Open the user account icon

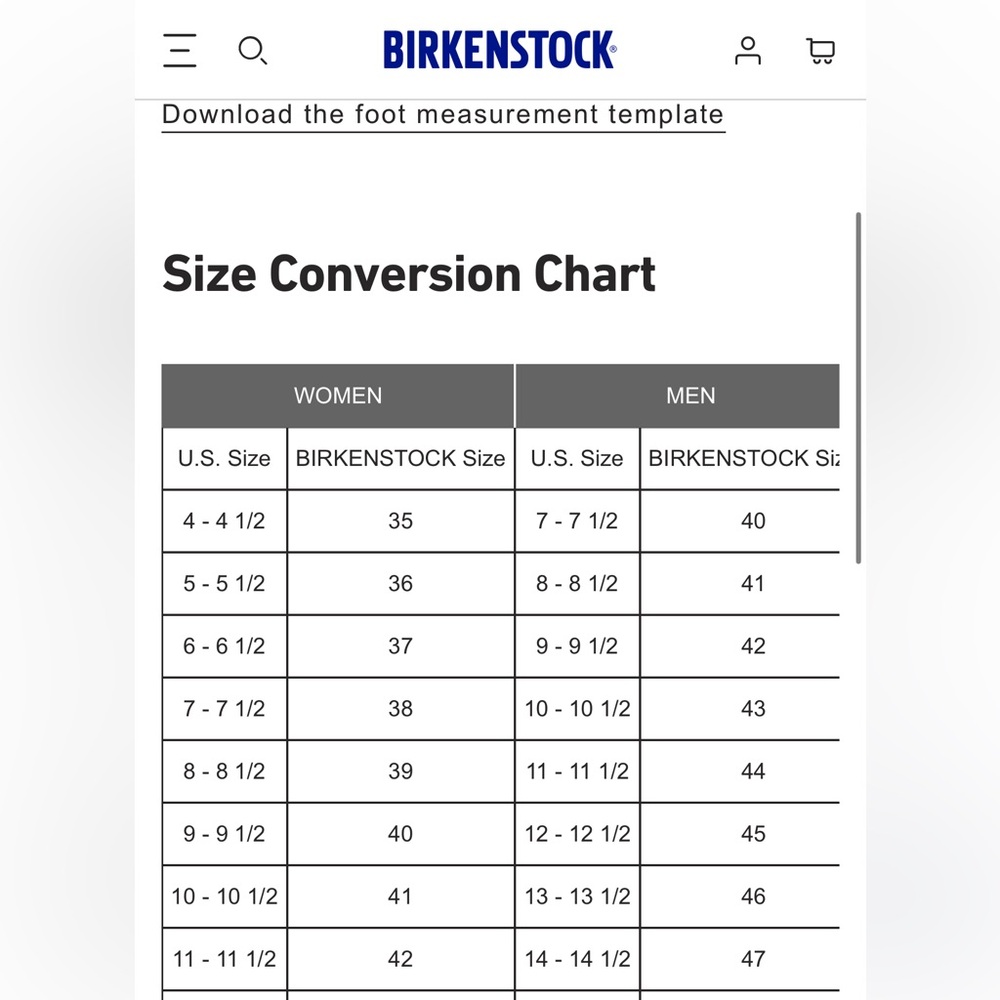[747, 50]
